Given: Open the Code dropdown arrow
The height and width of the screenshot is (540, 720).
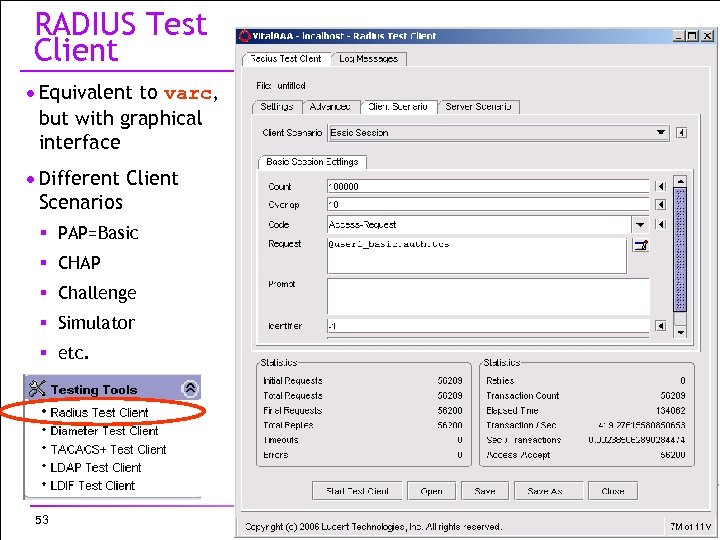Looking at the screenshot, I should click(640, 225).
